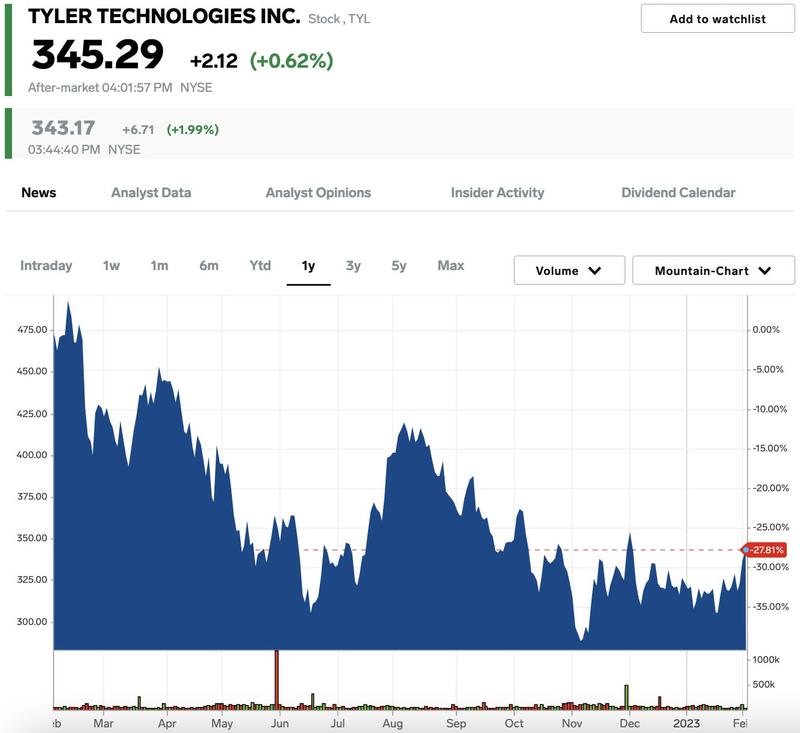This screenshot has height=733, width=800.
Task: Click the +6.71 regular session change
Action: (138, 130)
